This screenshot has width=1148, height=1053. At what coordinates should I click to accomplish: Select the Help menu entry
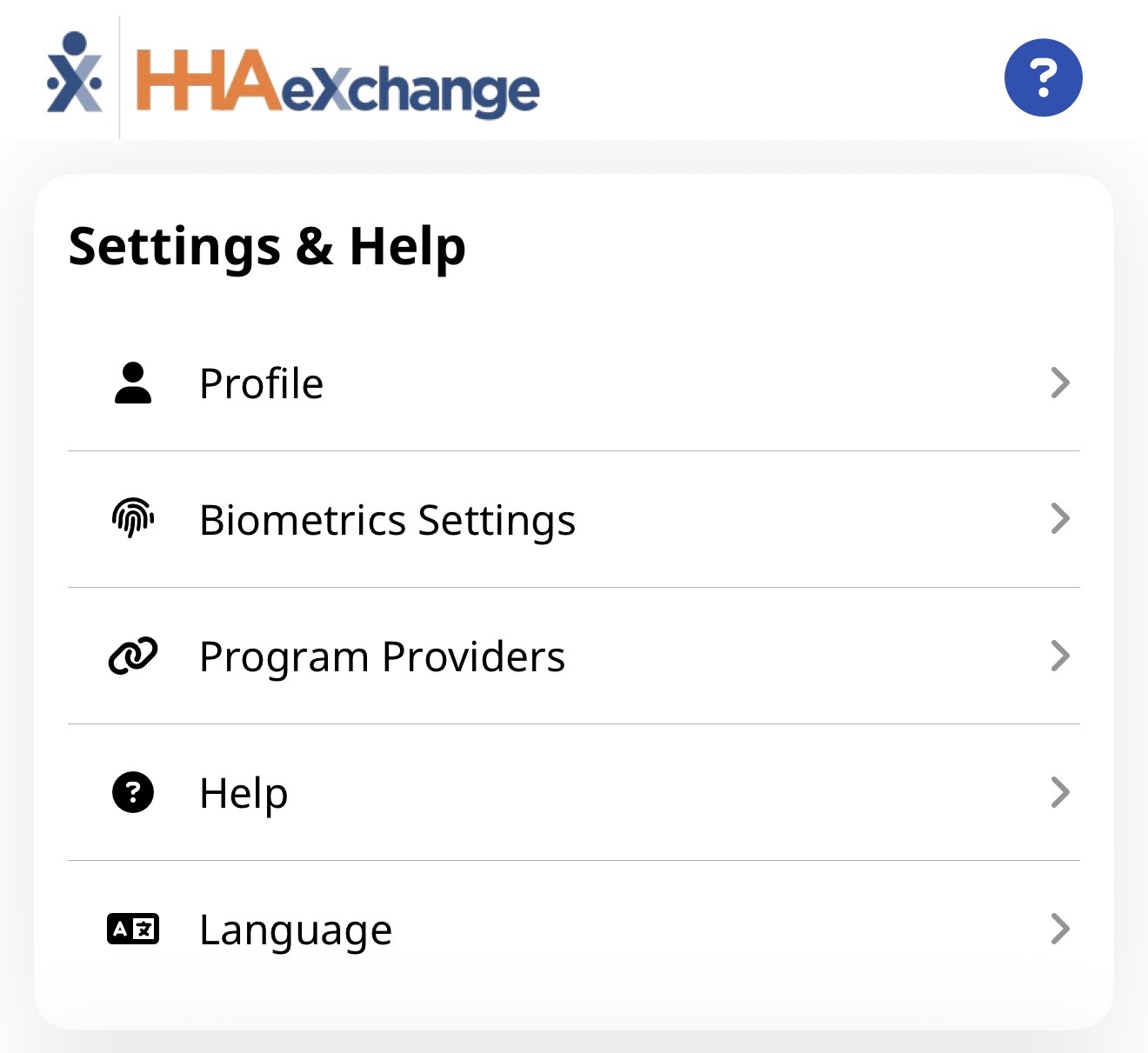[244, 793]
